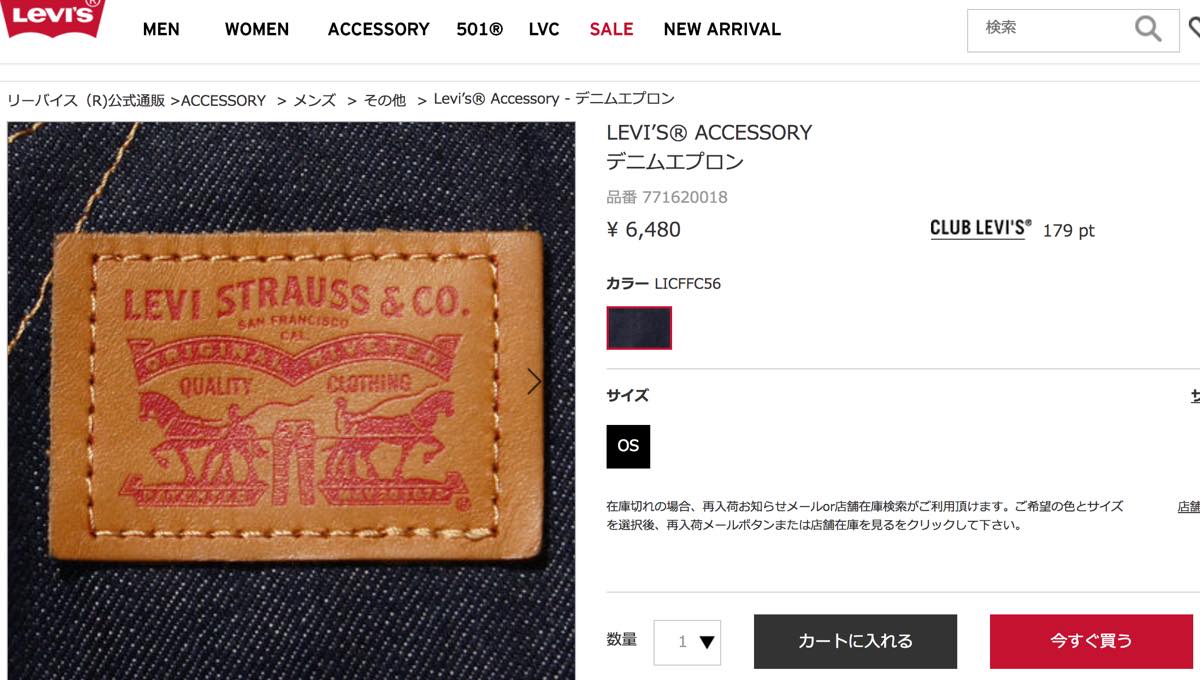Open the SALE page
The image size is (1200, 680).
click(x=611, y=29)
